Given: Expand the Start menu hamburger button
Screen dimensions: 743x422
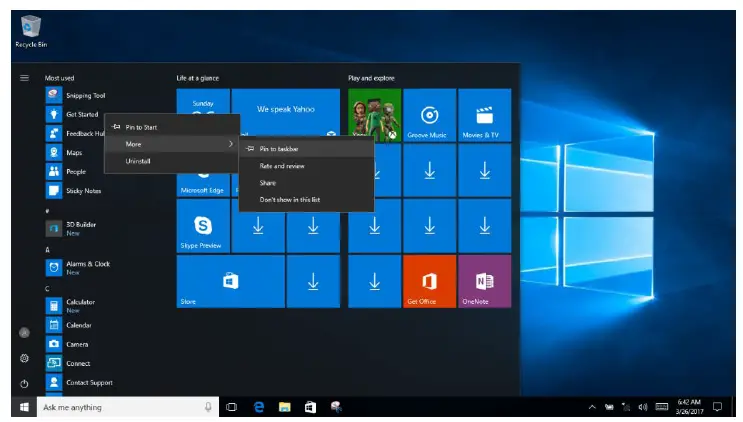Looking at the screenshot, I should tap(24, 77).
